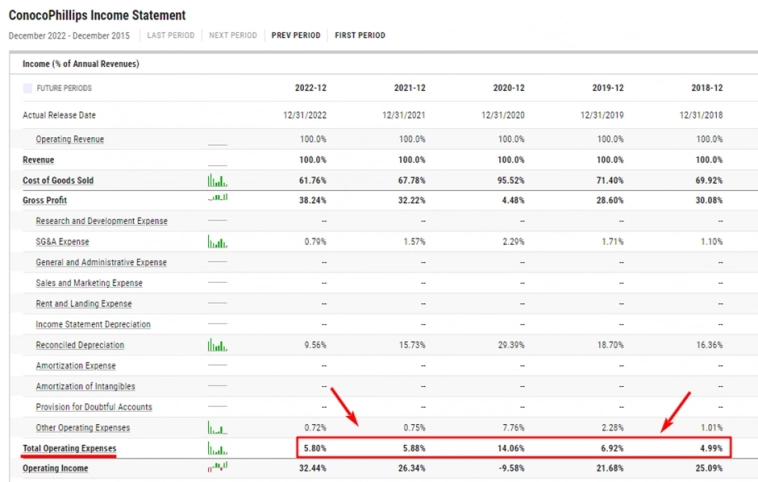Open the General and Administrative Expense link
This screenshot has width=758, height=482.
click(x=101, y=262)
